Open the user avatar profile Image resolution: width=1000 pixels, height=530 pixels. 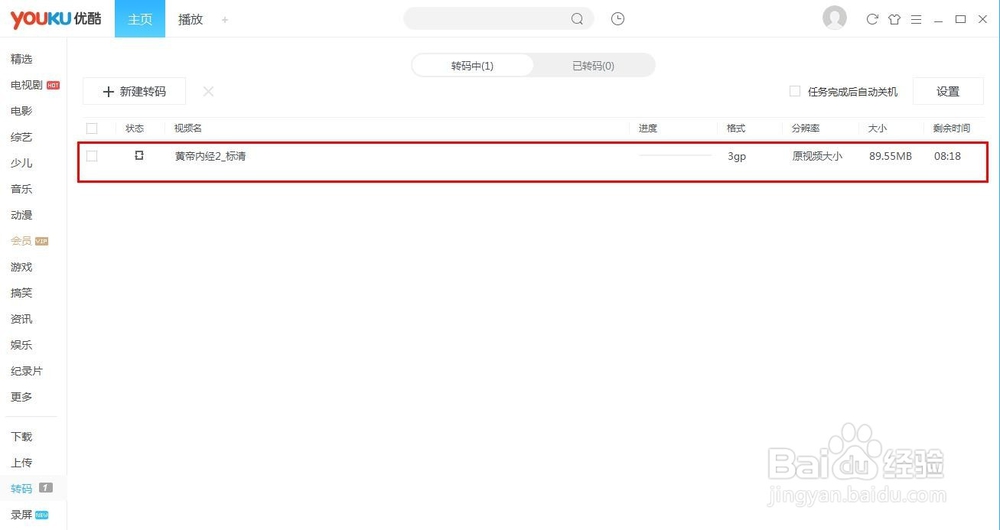pos(834,18)
